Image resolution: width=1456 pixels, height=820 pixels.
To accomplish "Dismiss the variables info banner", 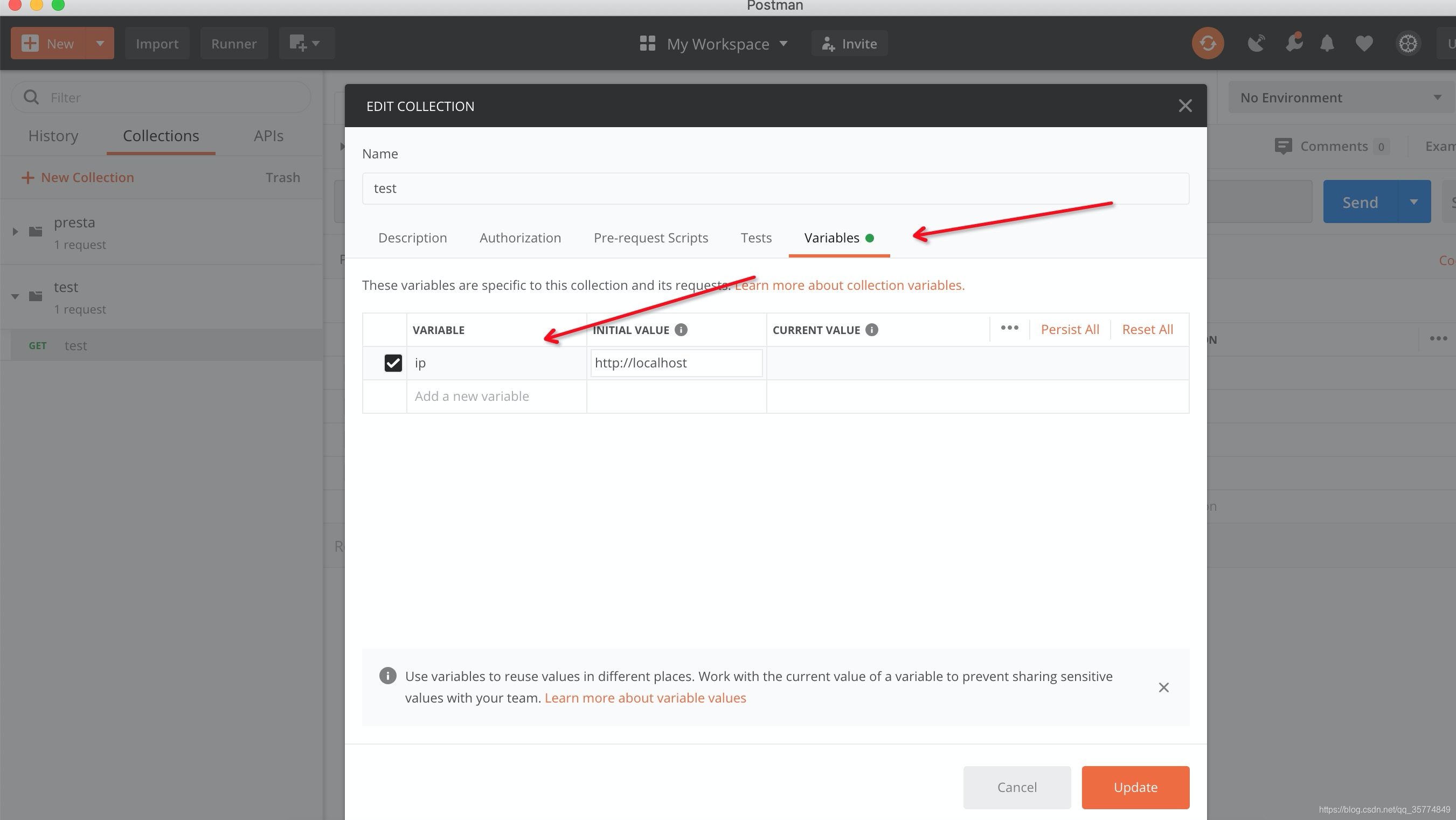I will click(x=1163, y=687).
